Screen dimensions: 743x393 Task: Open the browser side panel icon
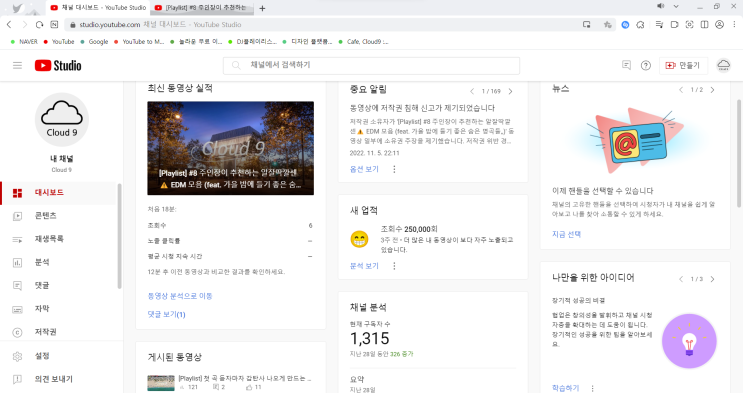pos(704,25)
